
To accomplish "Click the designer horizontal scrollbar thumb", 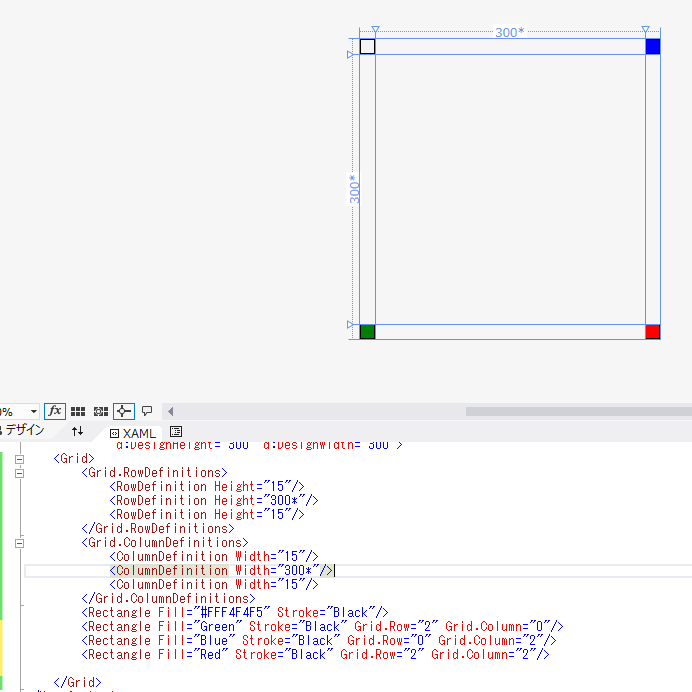I will [x=579, y=412].
